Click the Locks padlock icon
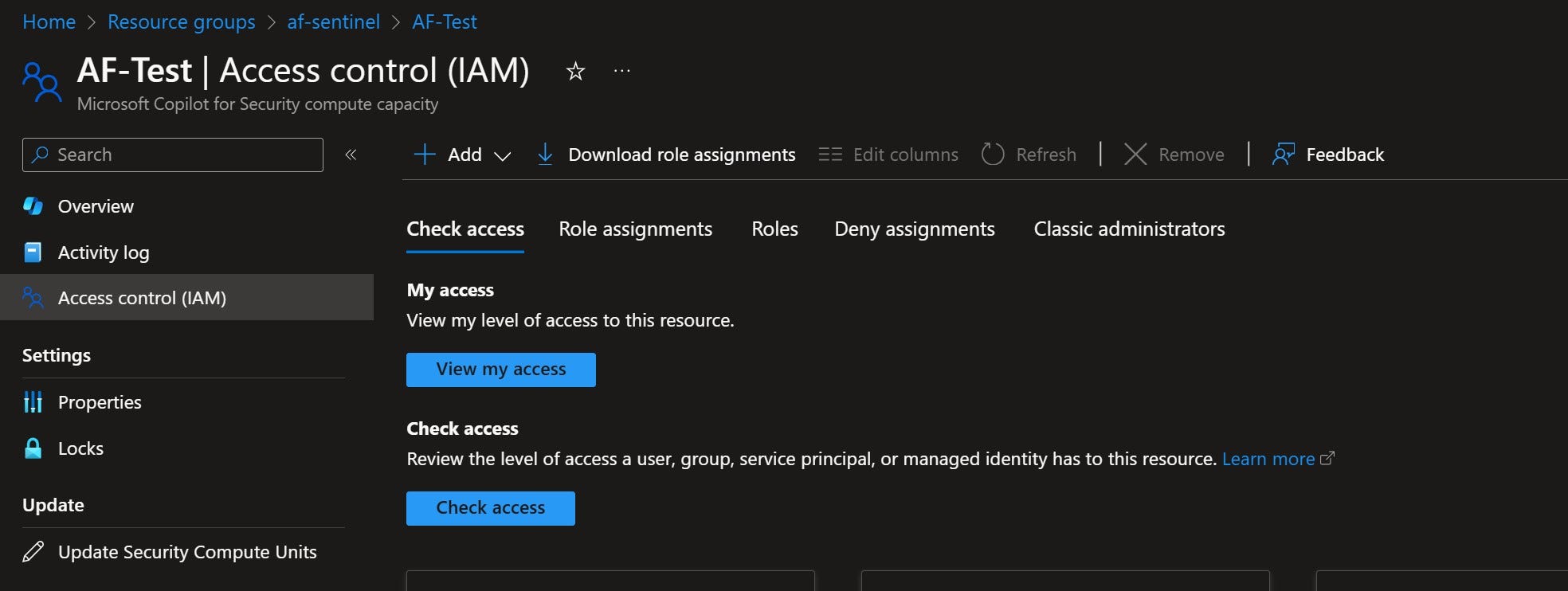 33,448
